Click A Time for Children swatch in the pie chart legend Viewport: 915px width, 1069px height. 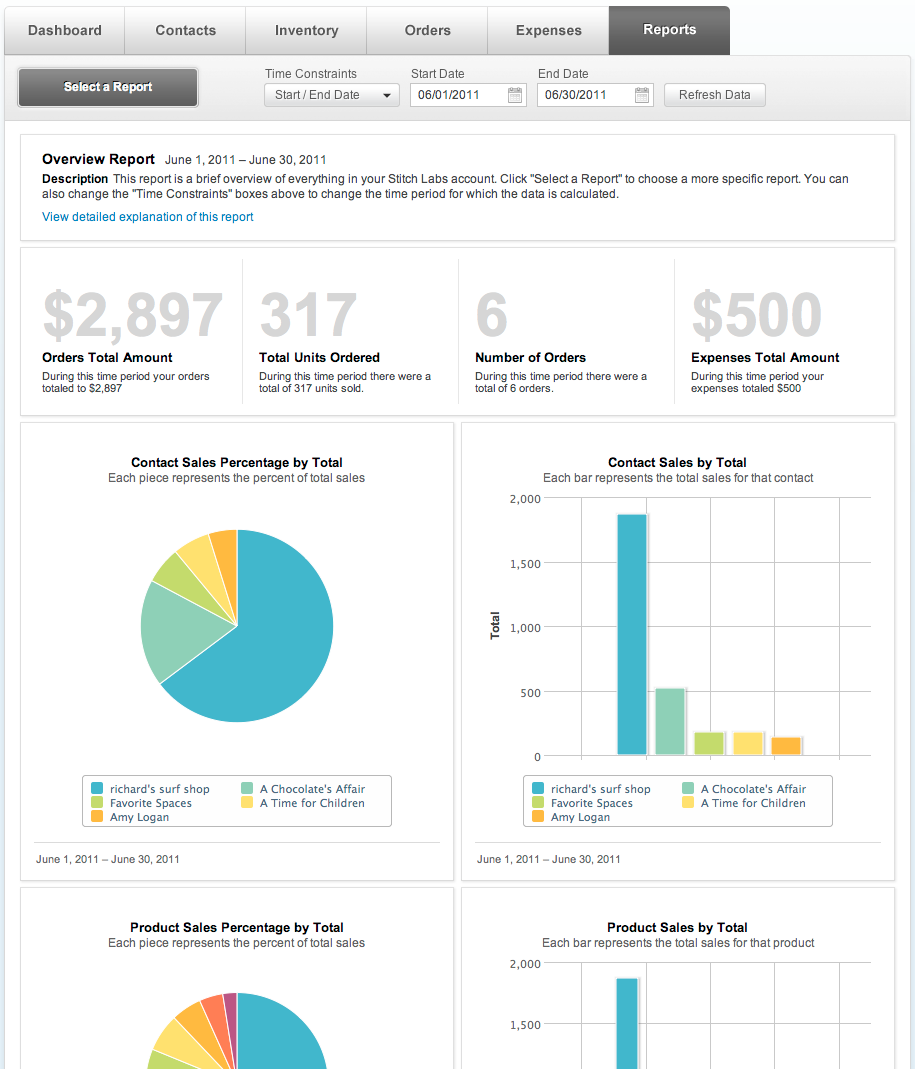(247, 802)
